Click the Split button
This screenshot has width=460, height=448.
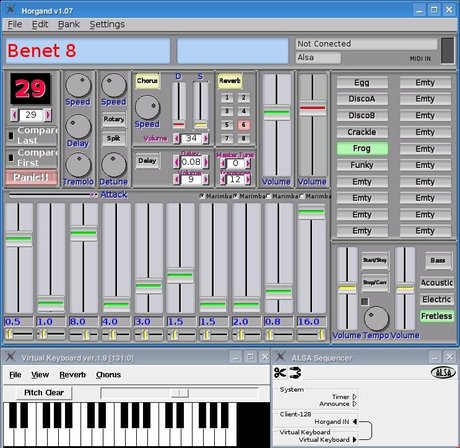tap(114, 138)
